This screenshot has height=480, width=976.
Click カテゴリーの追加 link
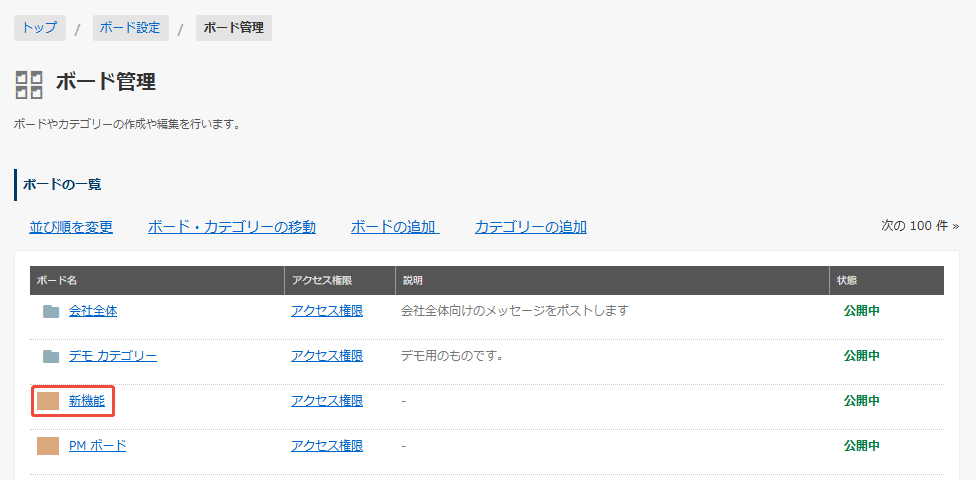point(530,227)
